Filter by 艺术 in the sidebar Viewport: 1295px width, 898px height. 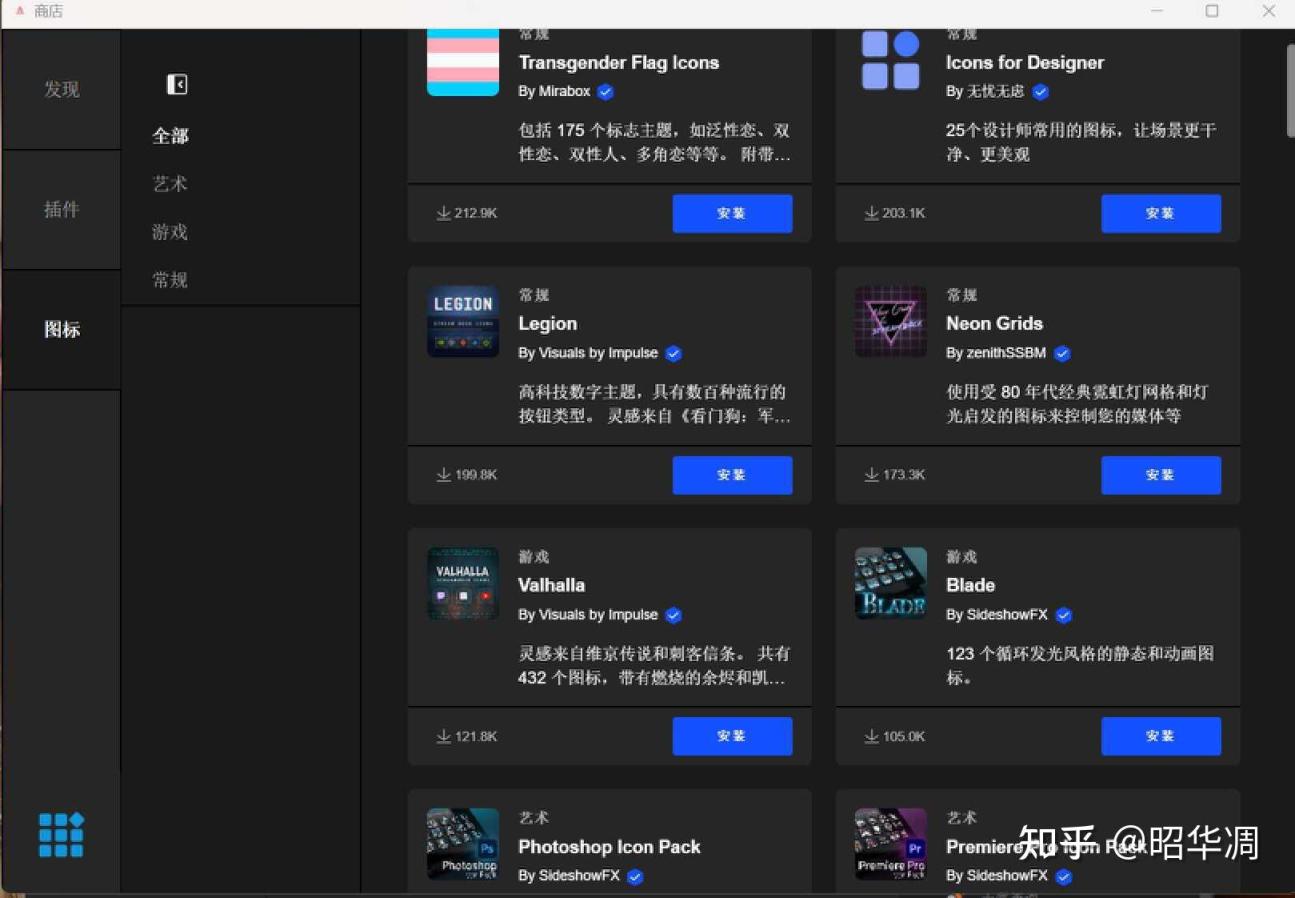click(x=170, y=184)
